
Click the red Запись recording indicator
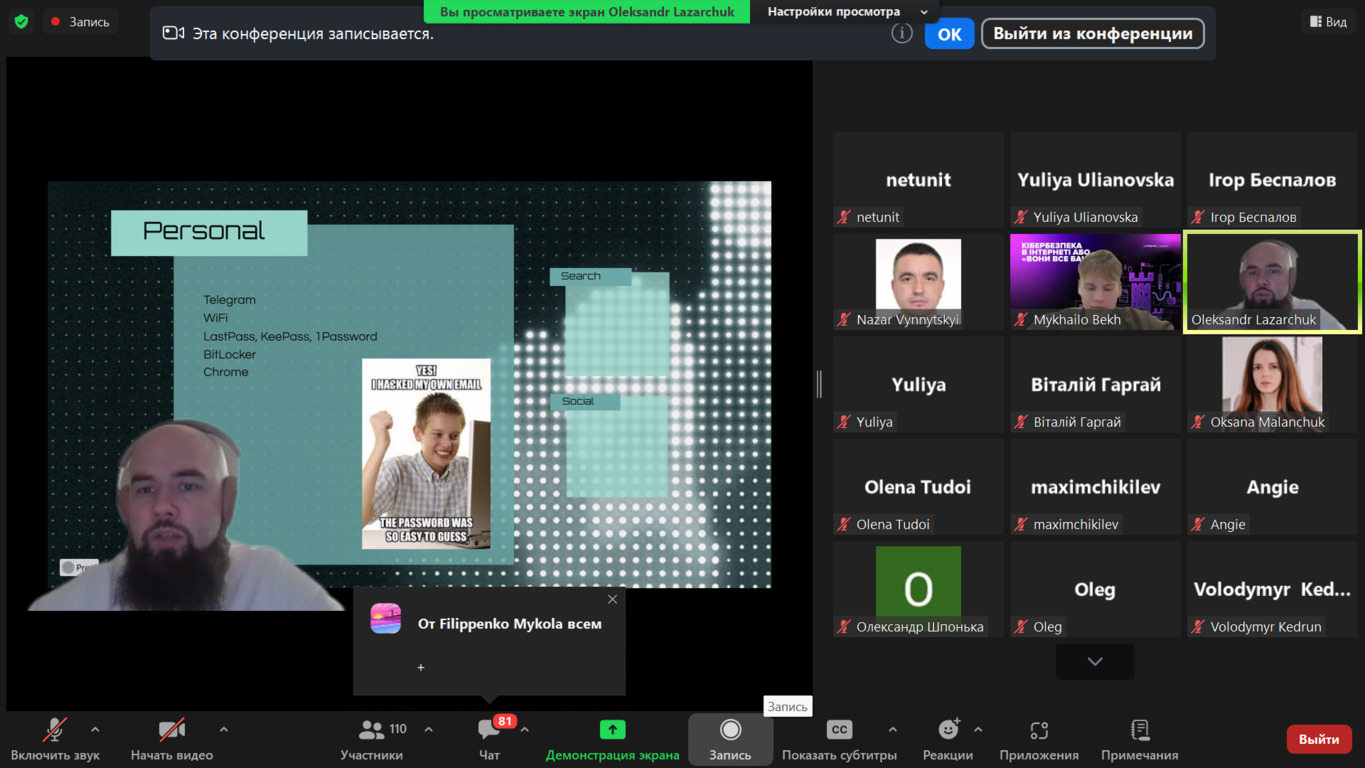point(80,21)
